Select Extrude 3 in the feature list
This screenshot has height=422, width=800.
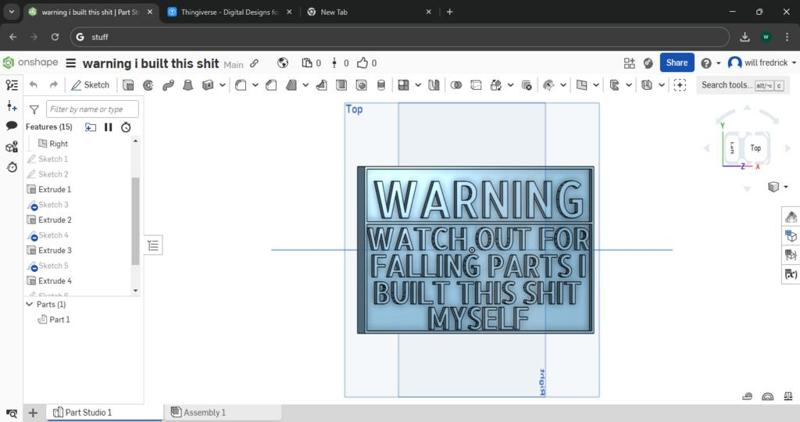[54, 250]
